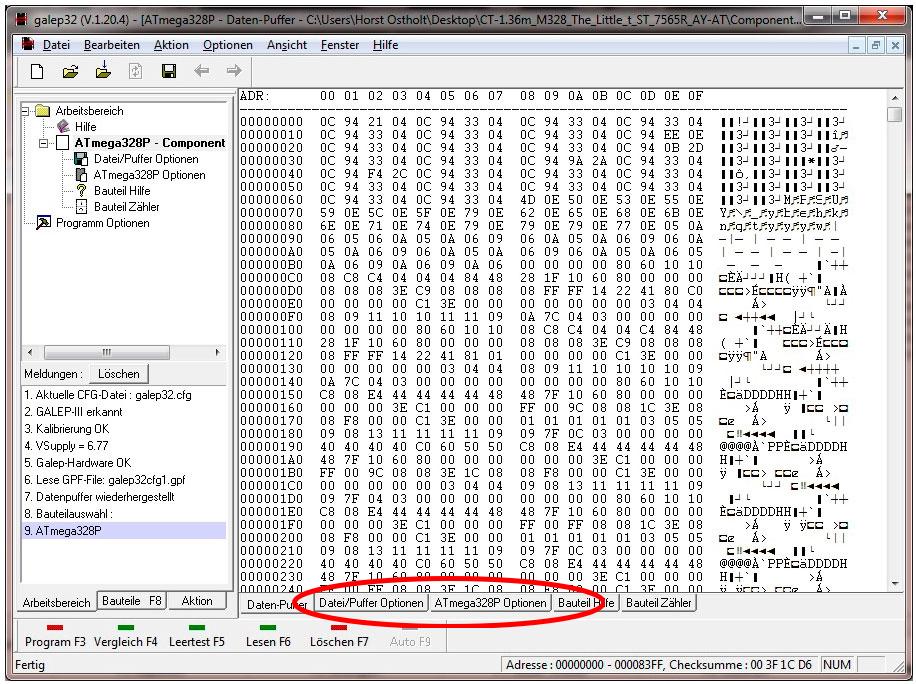Click the Save floppy disk toolbar icon
This screenshot has width=916, height=684.
pyautogui.click(x=169, y=71)
